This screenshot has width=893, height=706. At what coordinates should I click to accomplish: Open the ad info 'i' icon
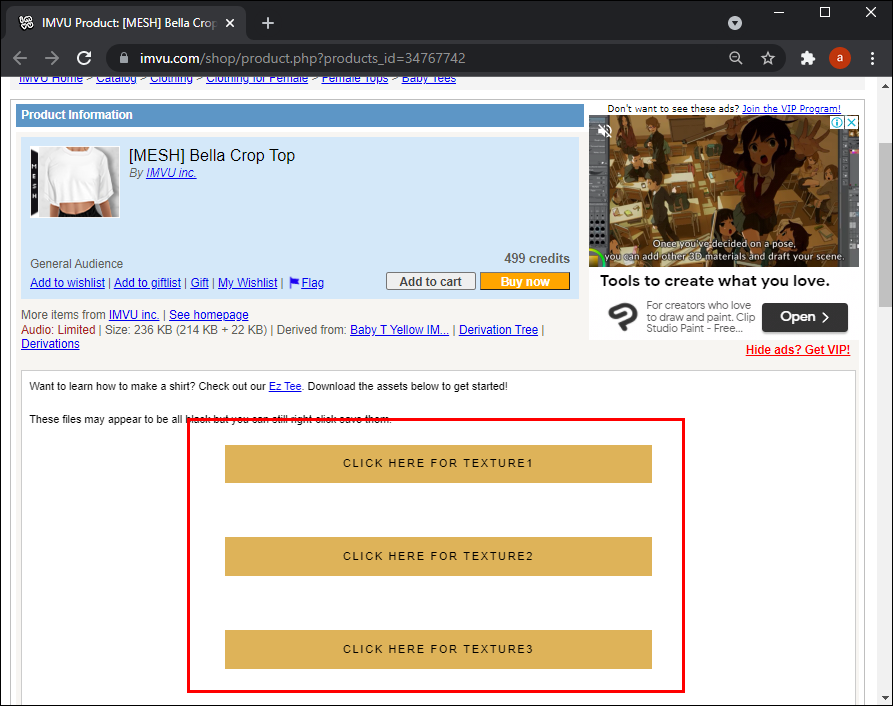coord(837,122)
